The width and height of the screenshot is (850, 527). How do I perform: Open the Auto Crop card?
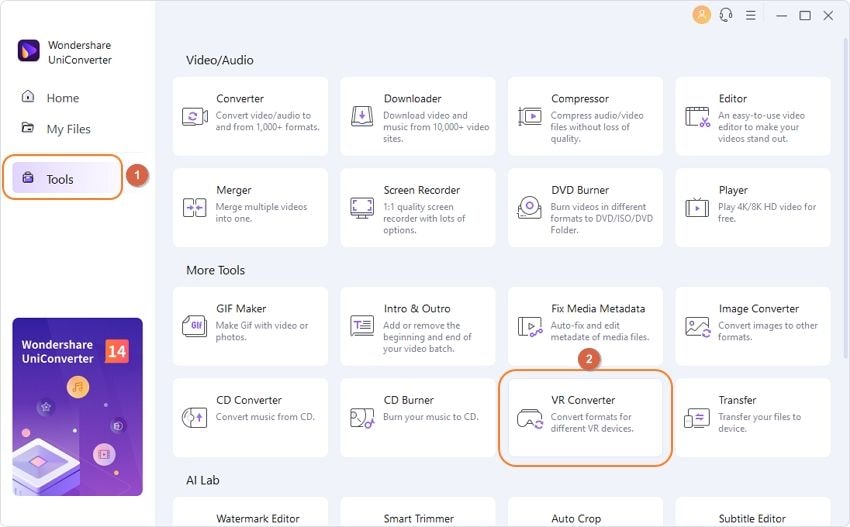(585, 512)
